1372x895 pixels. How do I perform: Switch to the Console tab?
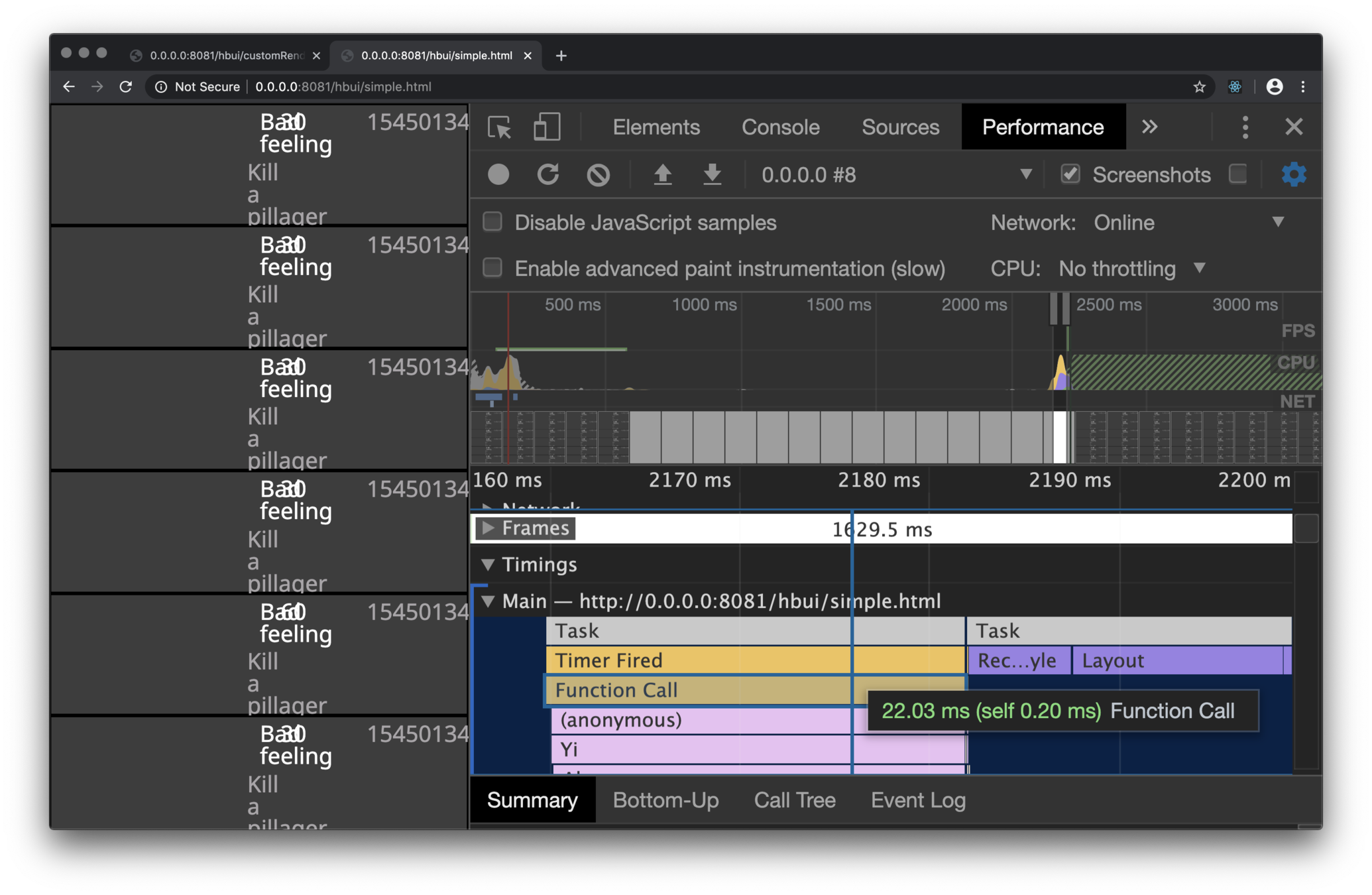point(780,127)
